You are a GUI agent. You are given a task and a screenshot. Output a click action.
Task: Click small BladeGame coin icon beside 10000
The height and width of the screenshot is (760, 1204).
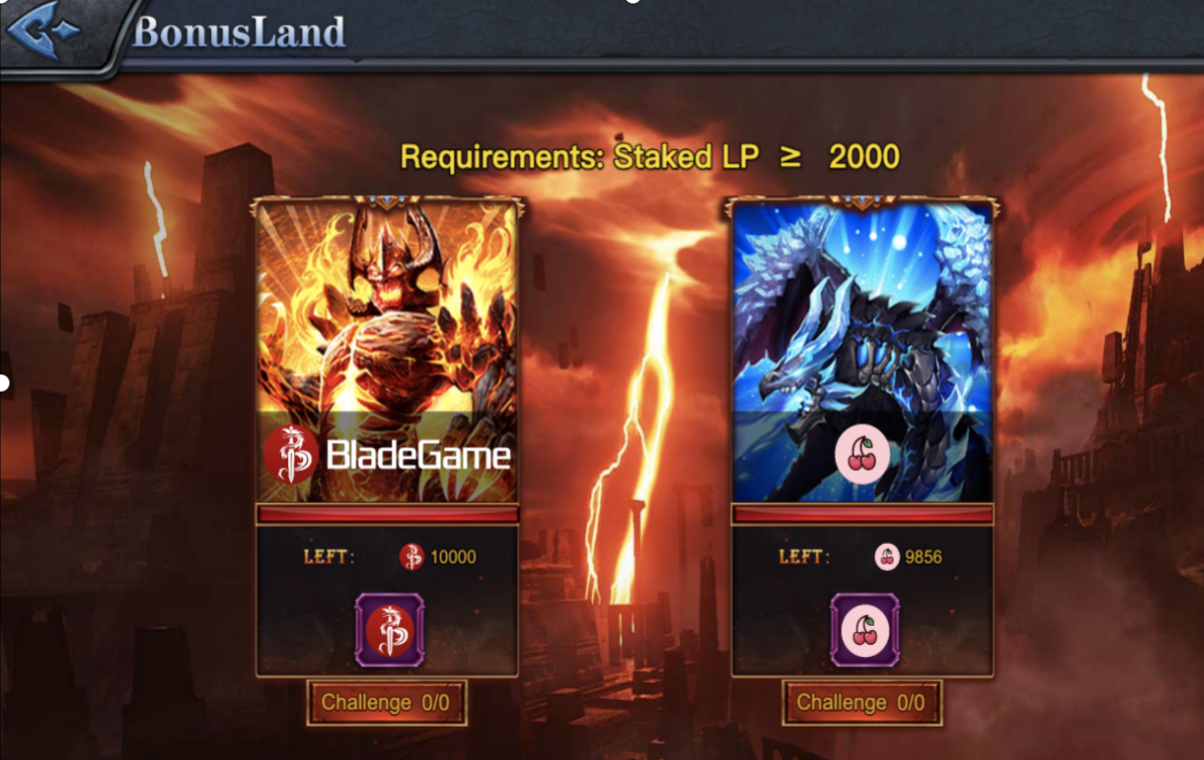click(411, 557)
